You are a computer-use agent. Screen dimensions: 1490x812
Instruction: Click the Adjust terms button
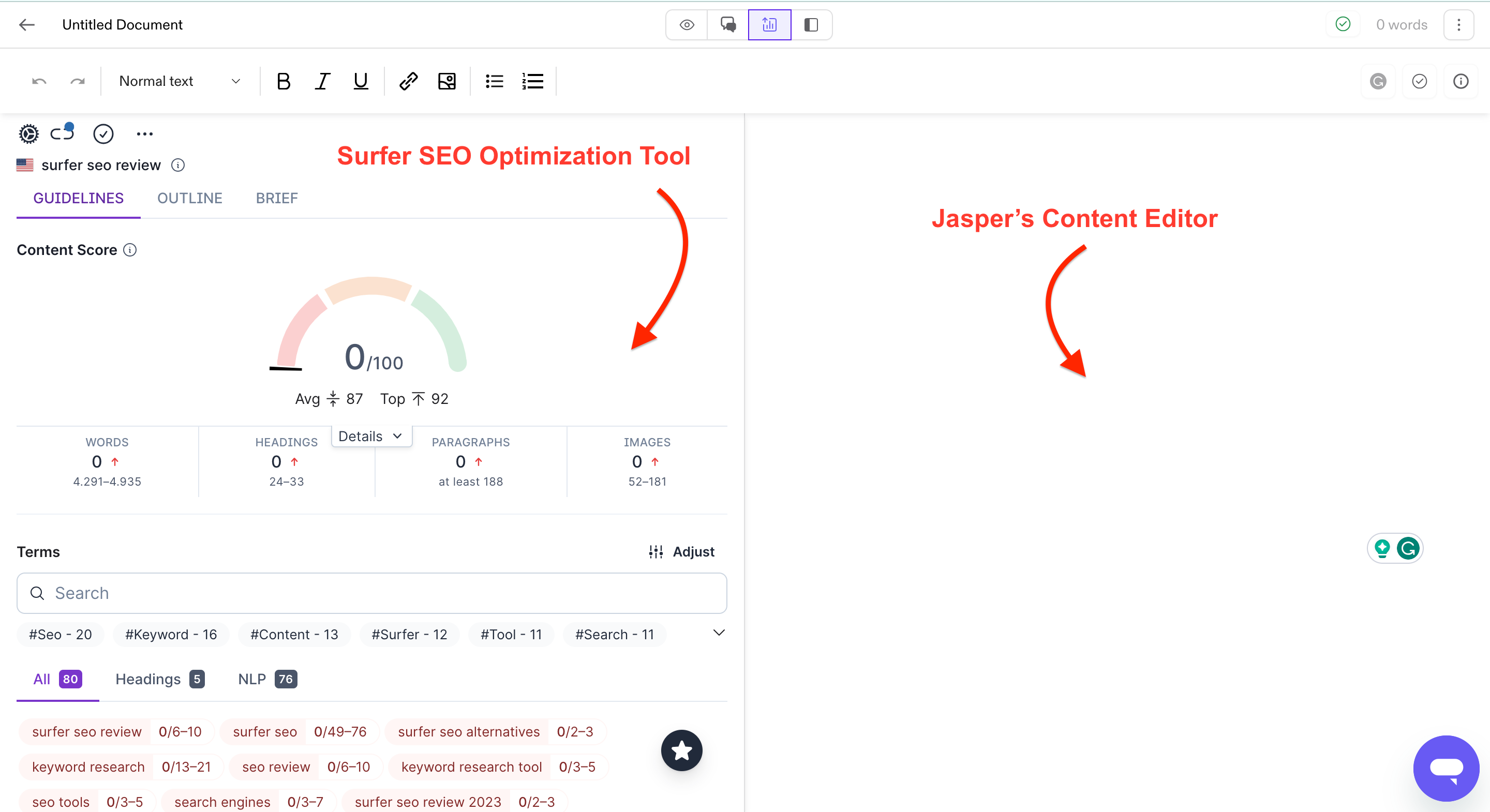pyautogui.click(x=683, y=551)
